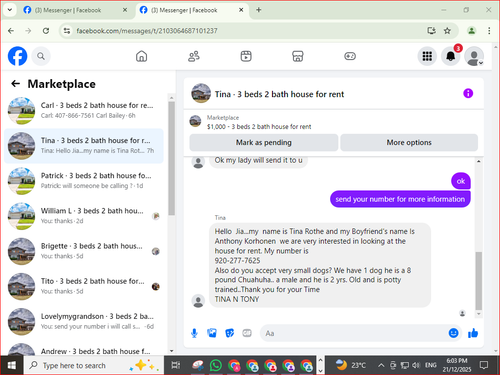Click the Windows taskbar search box
The height and width of the screenshot is (375, 500).
94,366
